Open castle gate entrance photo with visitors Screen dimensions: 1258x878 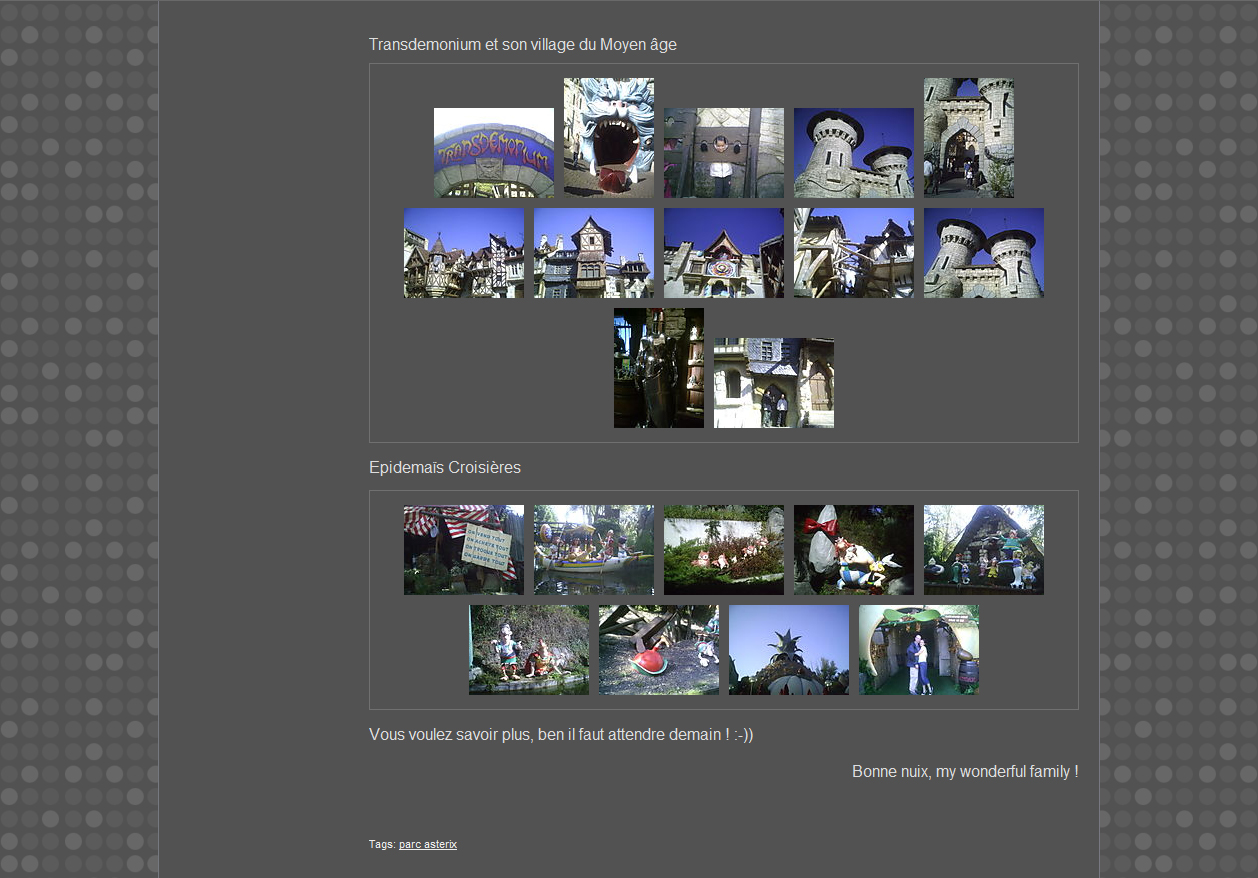(968, 138)
